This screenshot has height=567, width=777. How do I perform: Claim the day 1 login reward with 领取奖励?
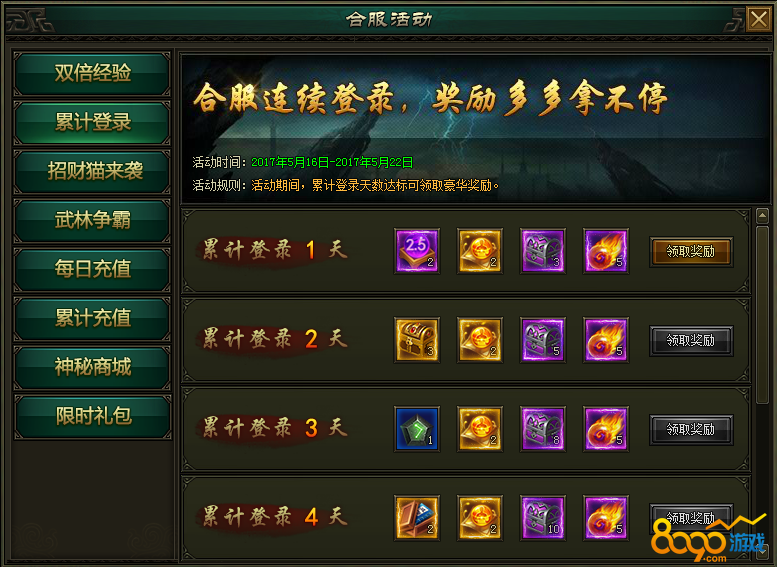click(691, 251)
